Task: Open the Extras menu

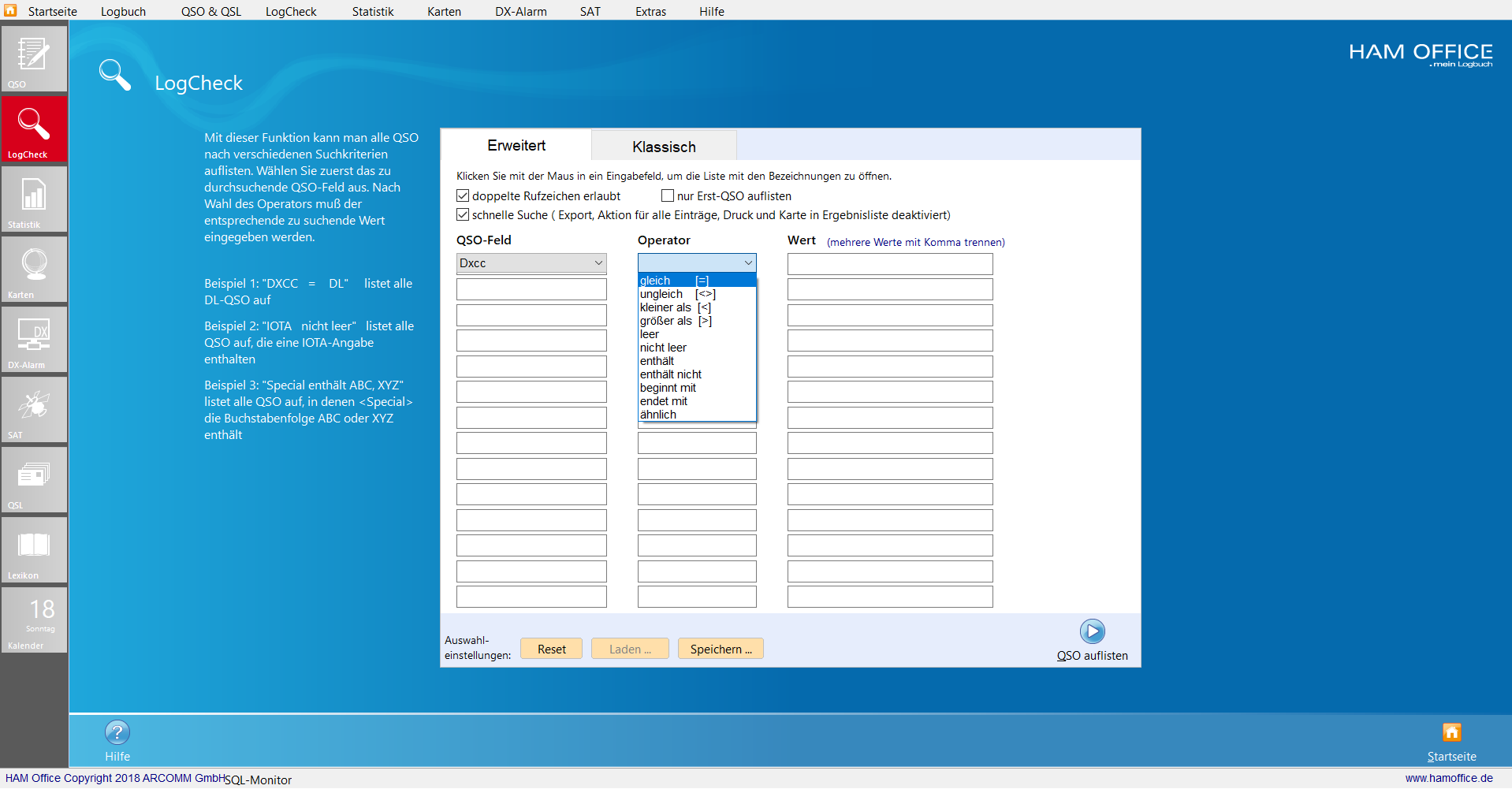Action: coord(651,11)
